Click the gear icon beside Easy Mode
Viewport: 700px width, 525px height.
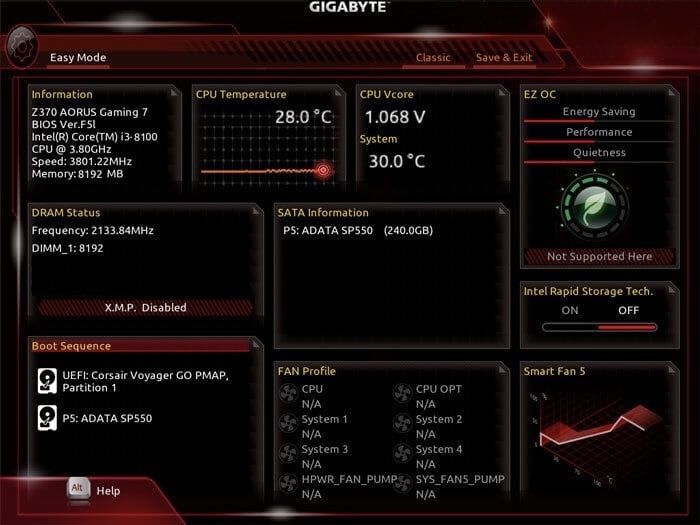pyautogui.click(x=21, y=47)
